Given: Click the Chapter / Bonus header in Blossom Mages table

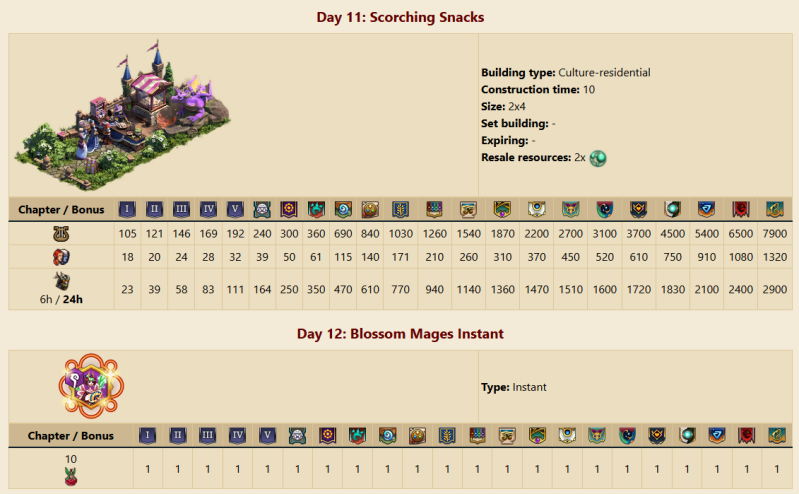Looking at the screenshot, I should click(71, 436).
